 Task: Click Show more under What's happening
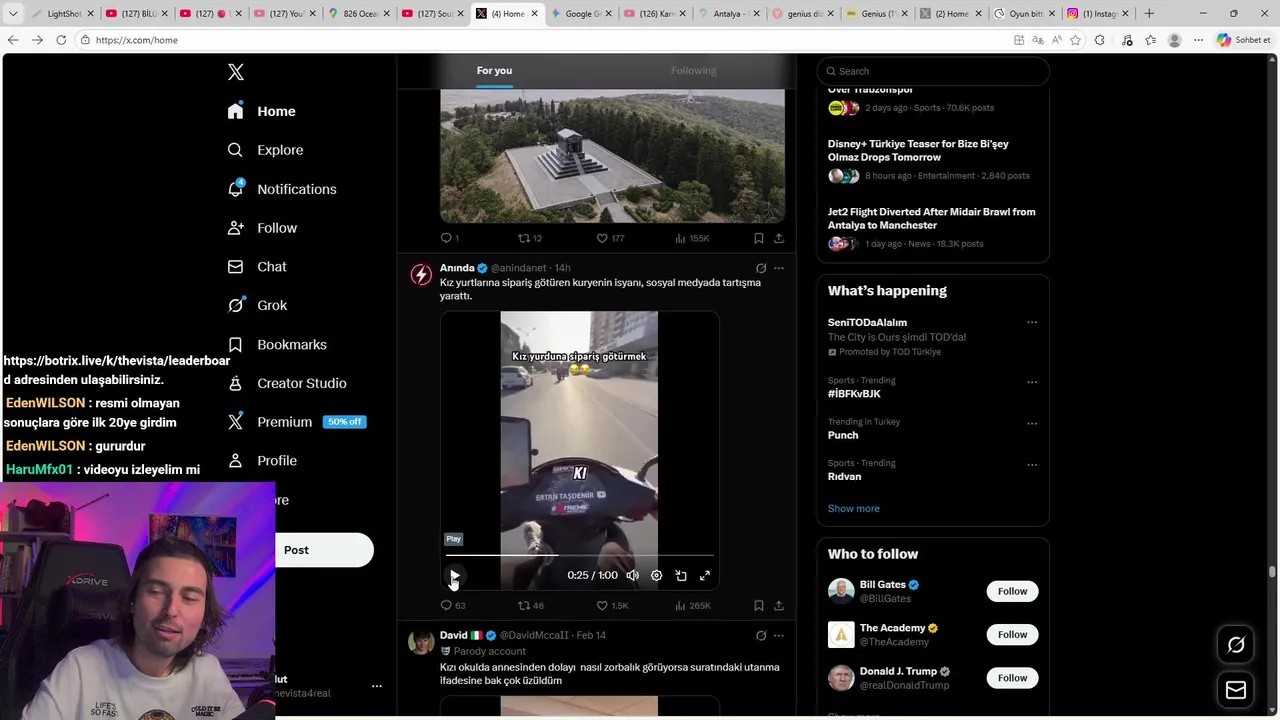click(x=854, y=509)
